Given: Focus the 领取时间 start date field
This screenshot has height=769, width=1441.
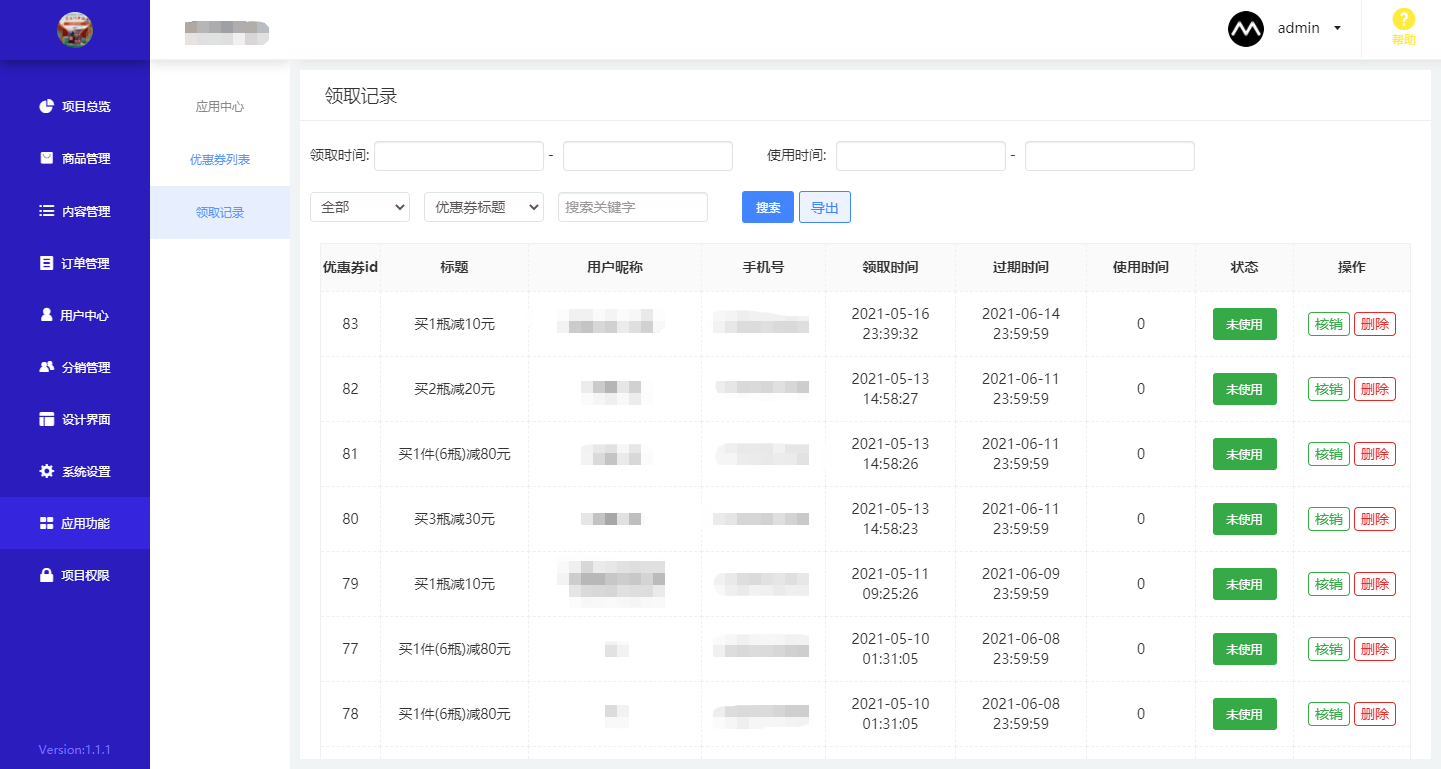Looking at the screenshot, I should [x=459, y=156].
